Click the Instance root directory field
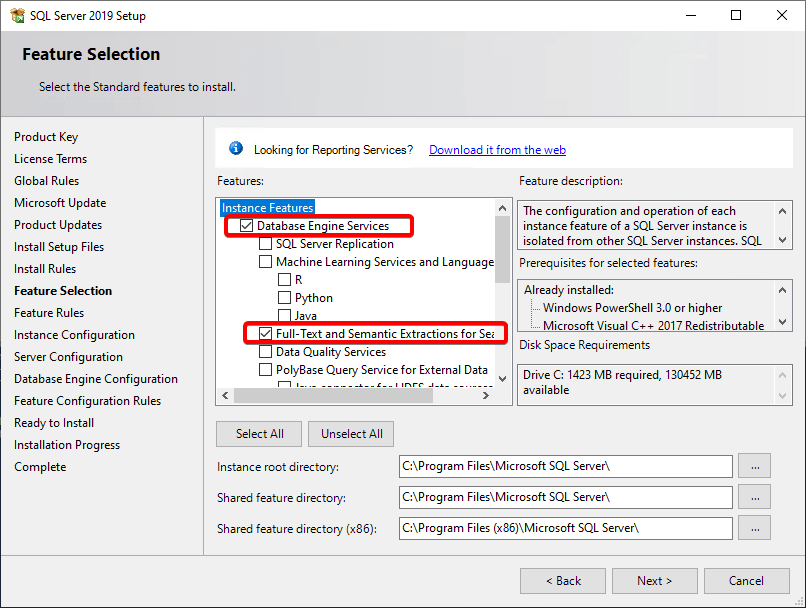This screenshot has height=608, width=806. 565,466
